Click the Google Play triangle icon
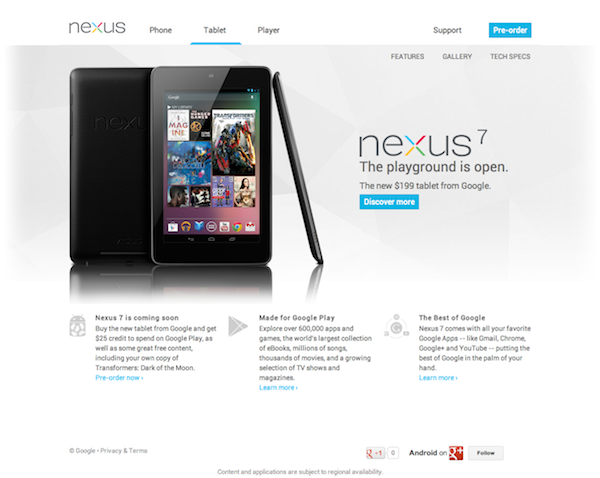The height and width of the screenshot is (478, 600). click(x=238, y=326)
